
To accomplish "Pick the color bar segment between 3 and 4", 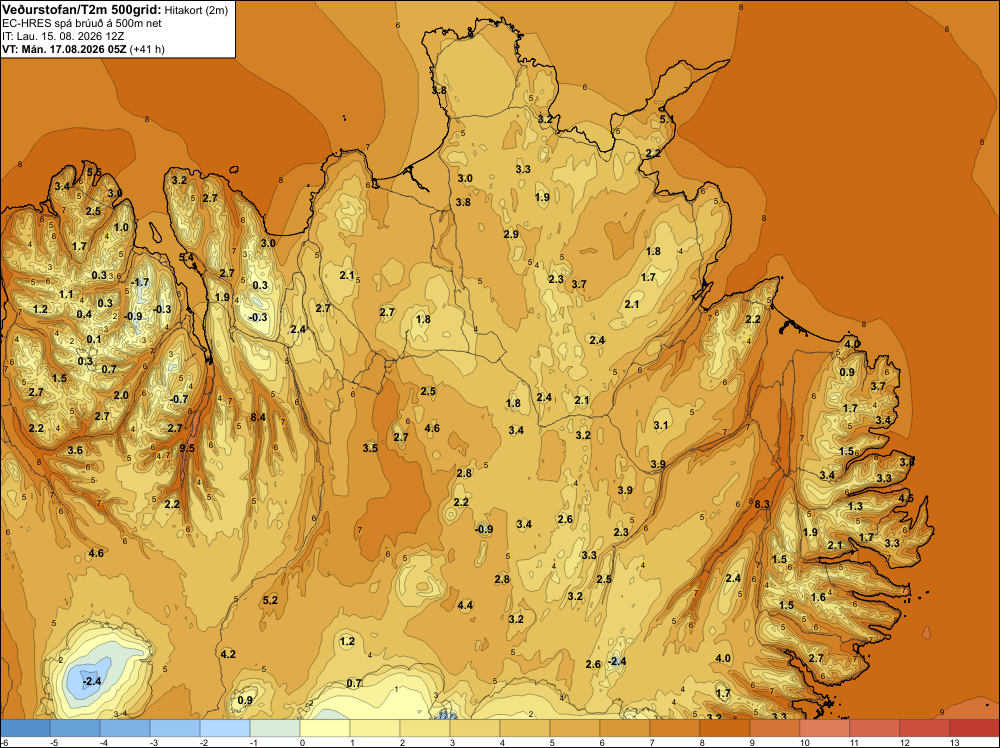I will point(475,728).
